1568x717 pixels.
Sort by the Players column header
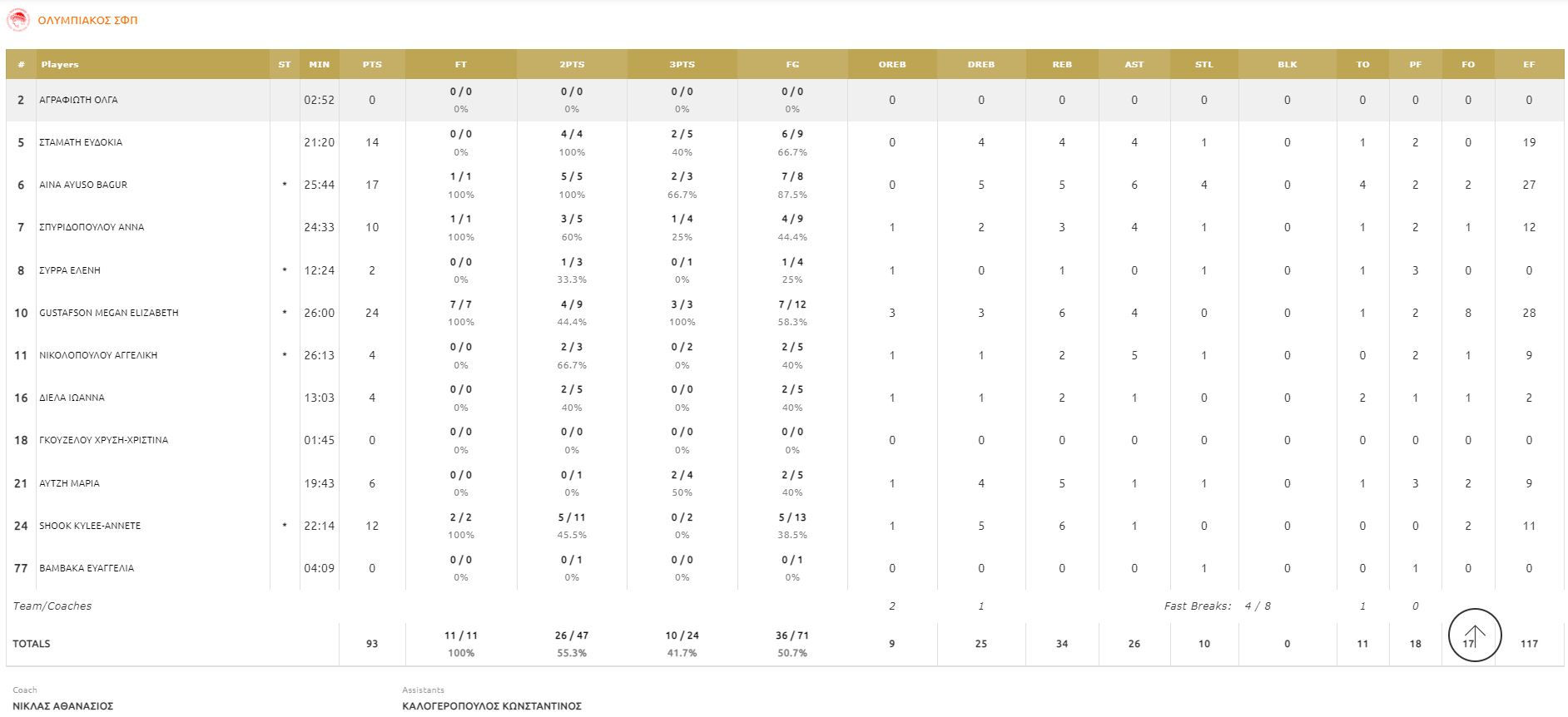(60, 64)
